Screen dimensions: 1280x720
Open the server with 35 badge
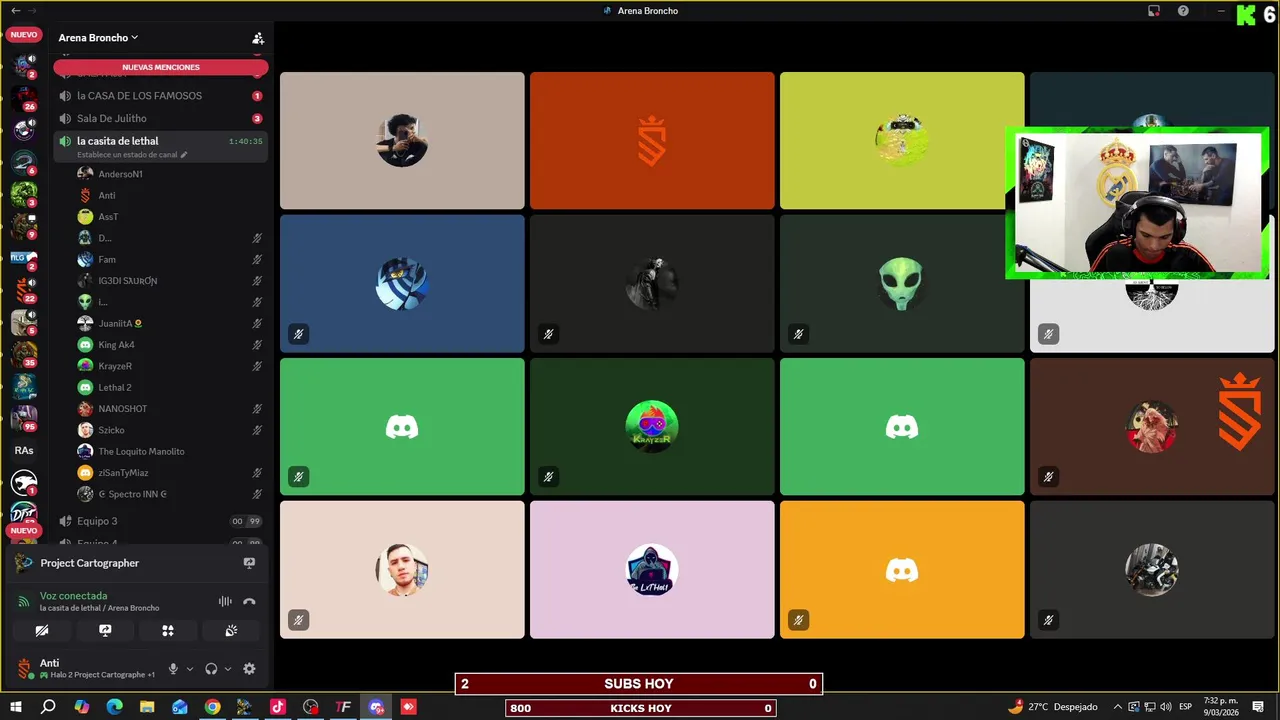pos(24,355)
